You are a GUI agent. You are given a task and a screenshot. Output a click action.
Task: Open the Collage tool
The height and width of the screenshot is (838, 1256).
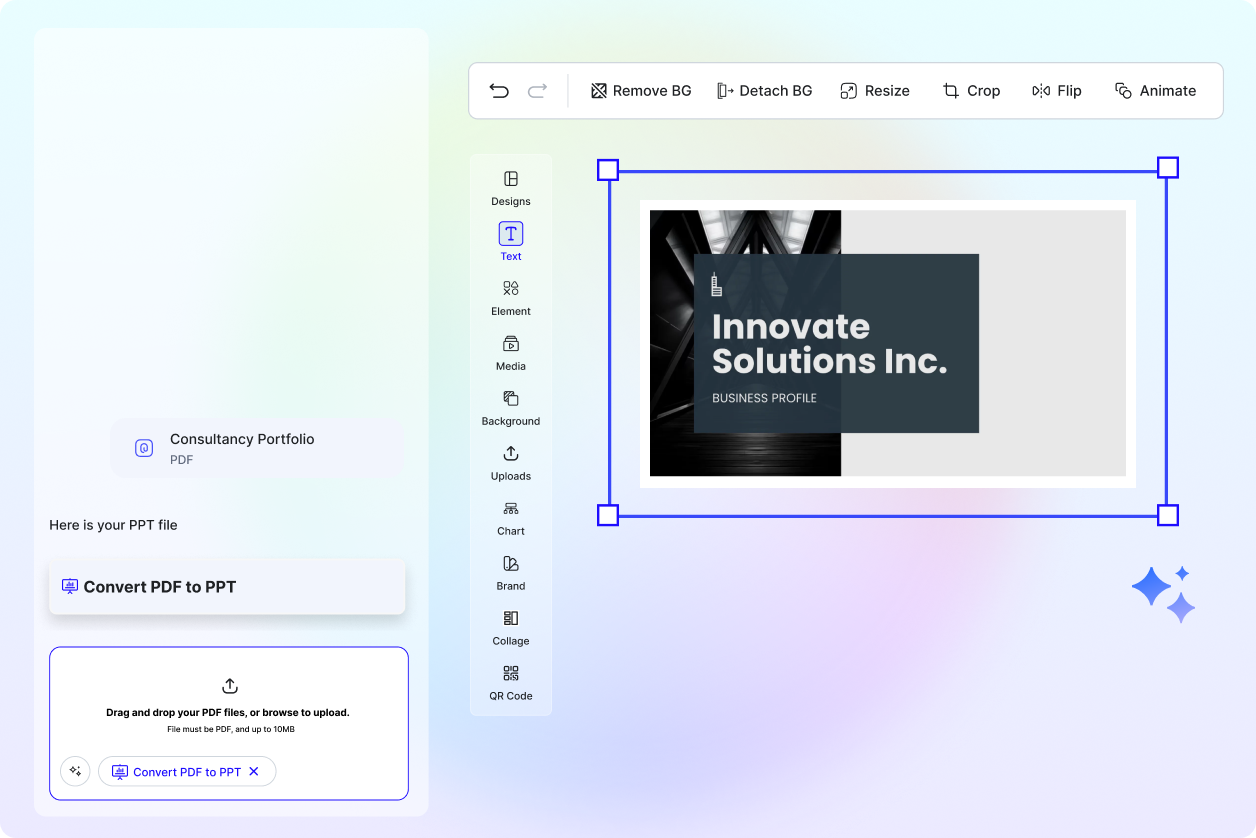click(x=511, y=627)
